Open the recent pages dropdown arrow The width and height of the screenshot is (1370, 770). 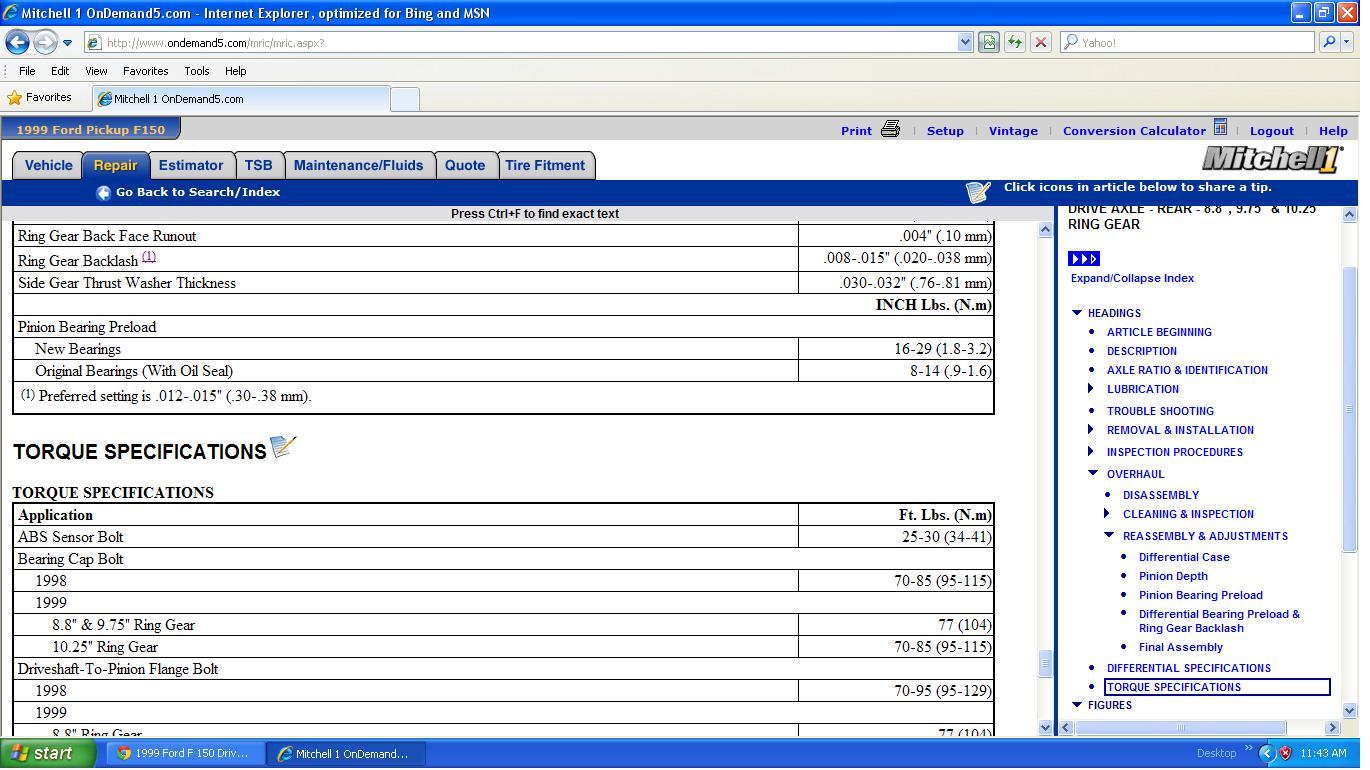pos(67,43)
